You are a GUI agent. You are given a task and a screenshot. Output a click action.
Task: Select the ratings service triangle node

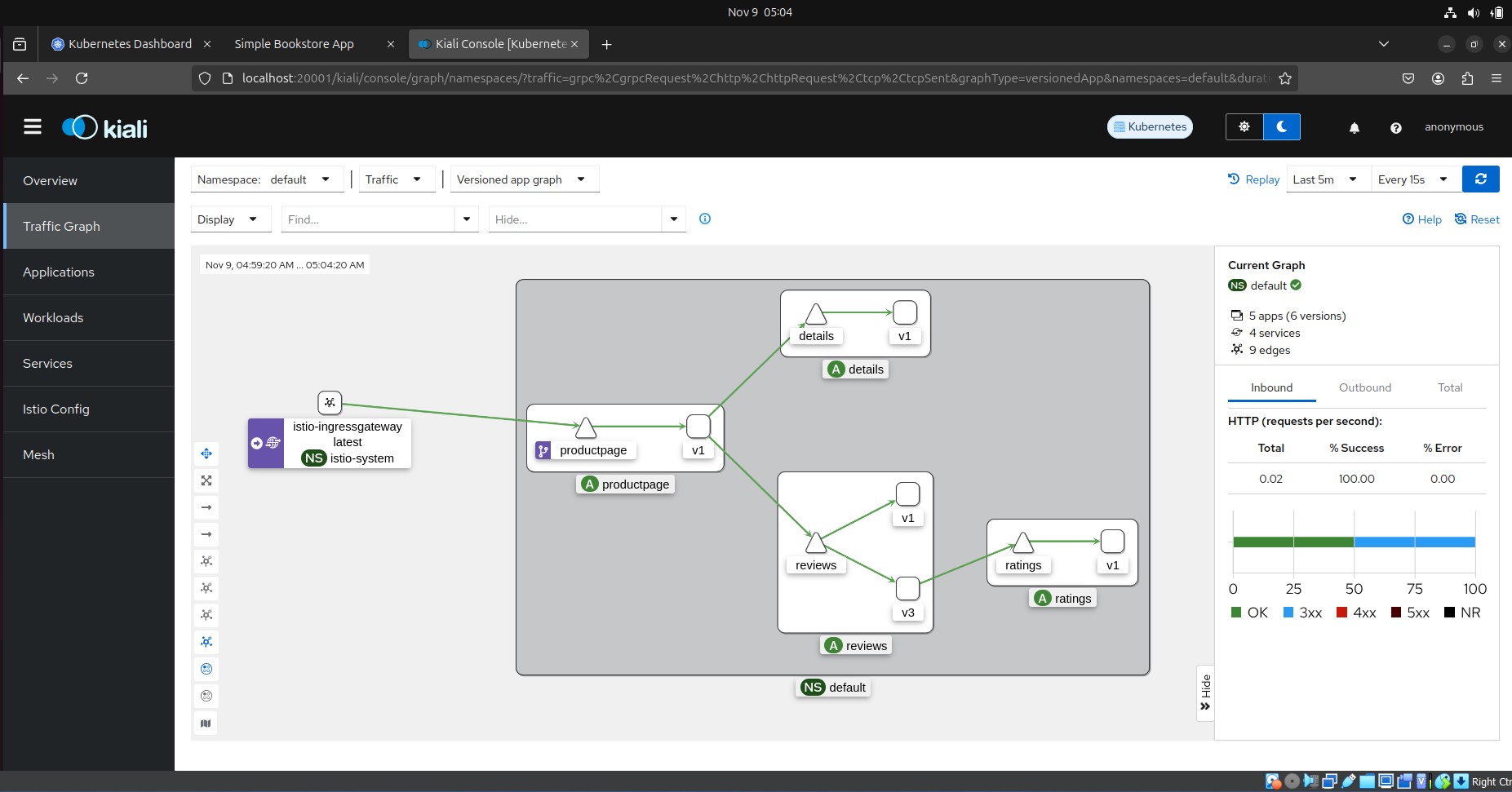coord(1023,542)
